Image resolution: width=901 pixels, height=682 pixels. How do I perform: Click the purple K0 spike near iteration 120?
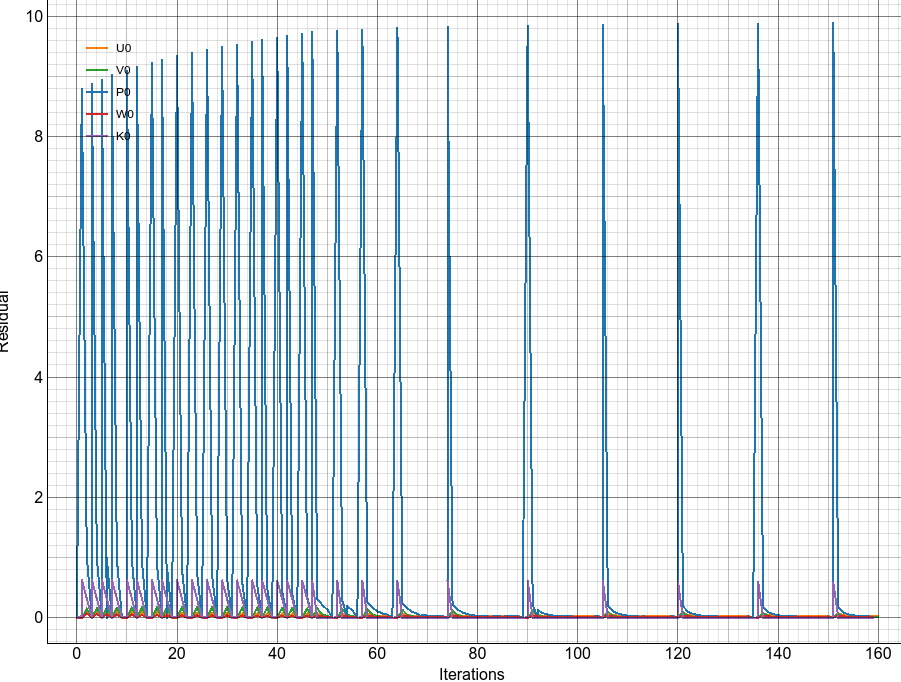679,586
